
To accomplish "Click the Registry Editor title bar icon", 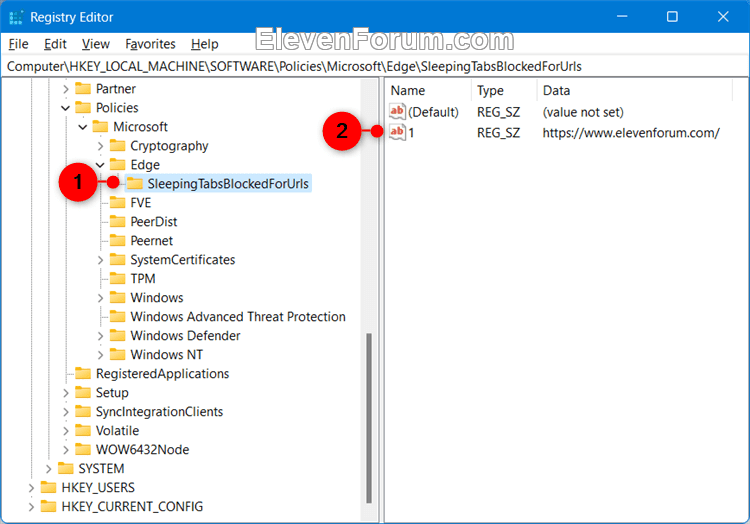I will (16, 17).
